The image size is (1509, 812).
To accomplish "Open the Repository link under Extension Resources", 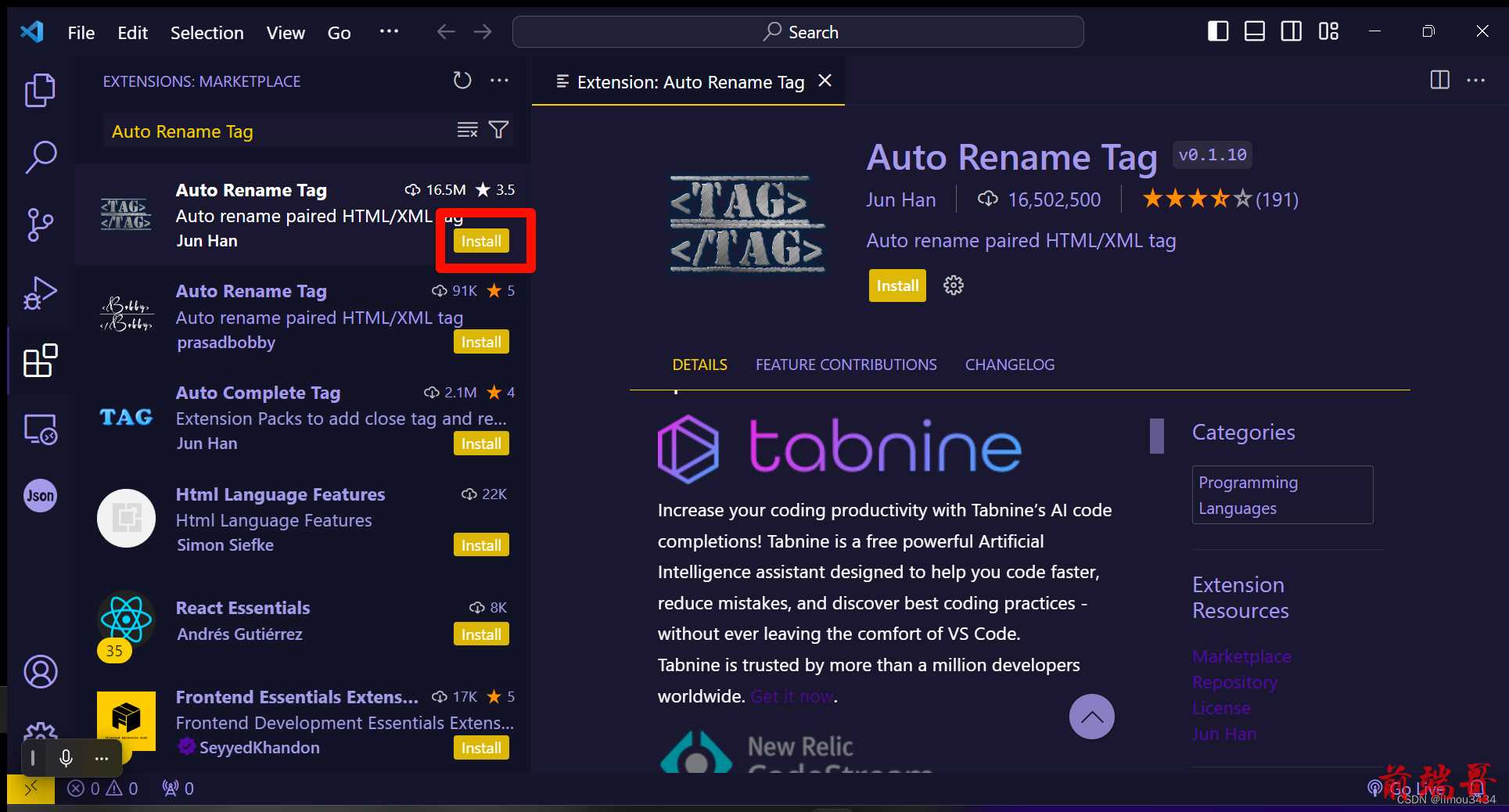I will [1234, 682].
